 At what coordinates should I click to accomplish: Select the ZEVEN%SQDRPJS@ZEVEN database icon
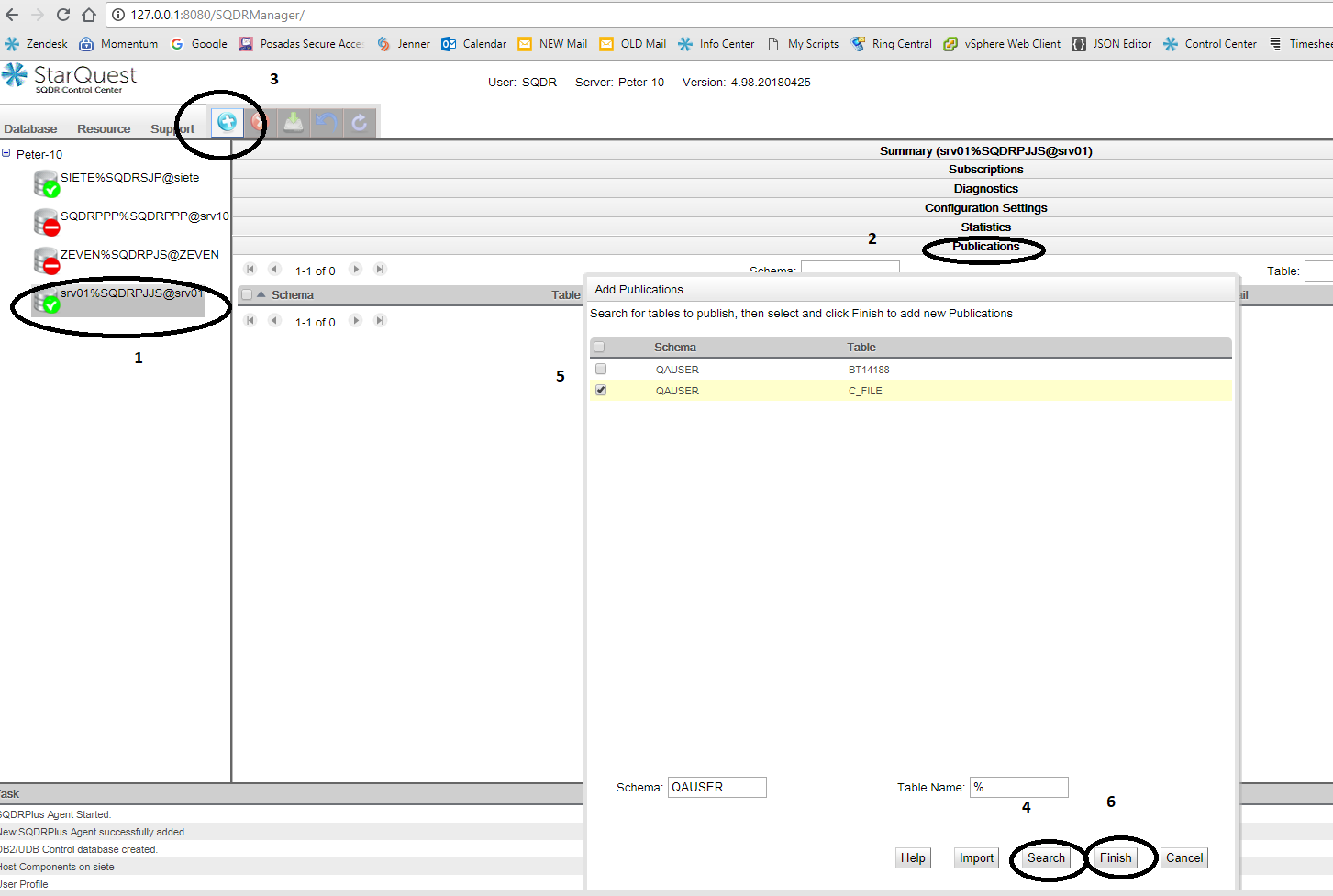(46, 260)
